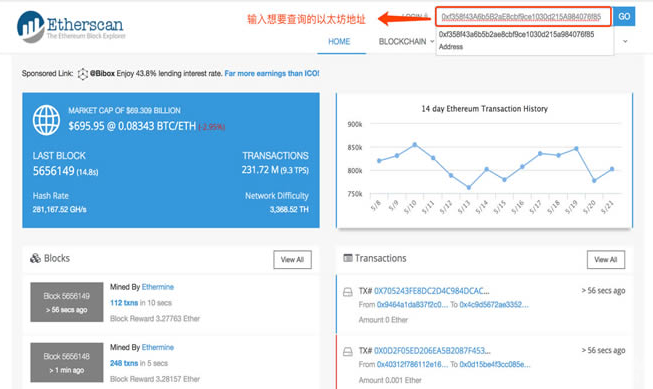
Task: Click the 5/19 data point on the chart
Action: (x=576, y=149)
